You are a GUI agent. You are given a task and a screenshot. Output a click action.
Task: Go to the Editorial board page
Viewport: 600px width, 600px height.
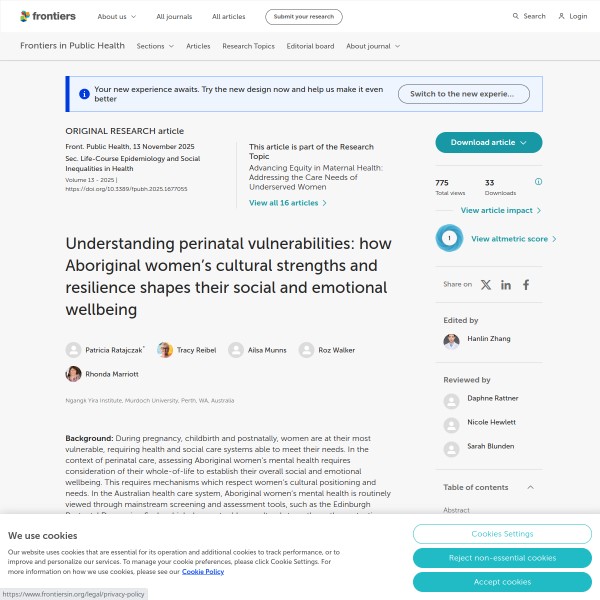[x=308, y=46]
